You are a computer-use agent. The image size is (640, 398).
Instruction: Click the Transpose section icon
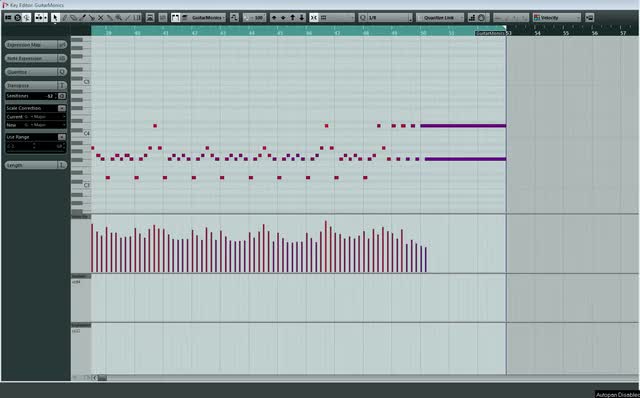[x=62, y=85]
